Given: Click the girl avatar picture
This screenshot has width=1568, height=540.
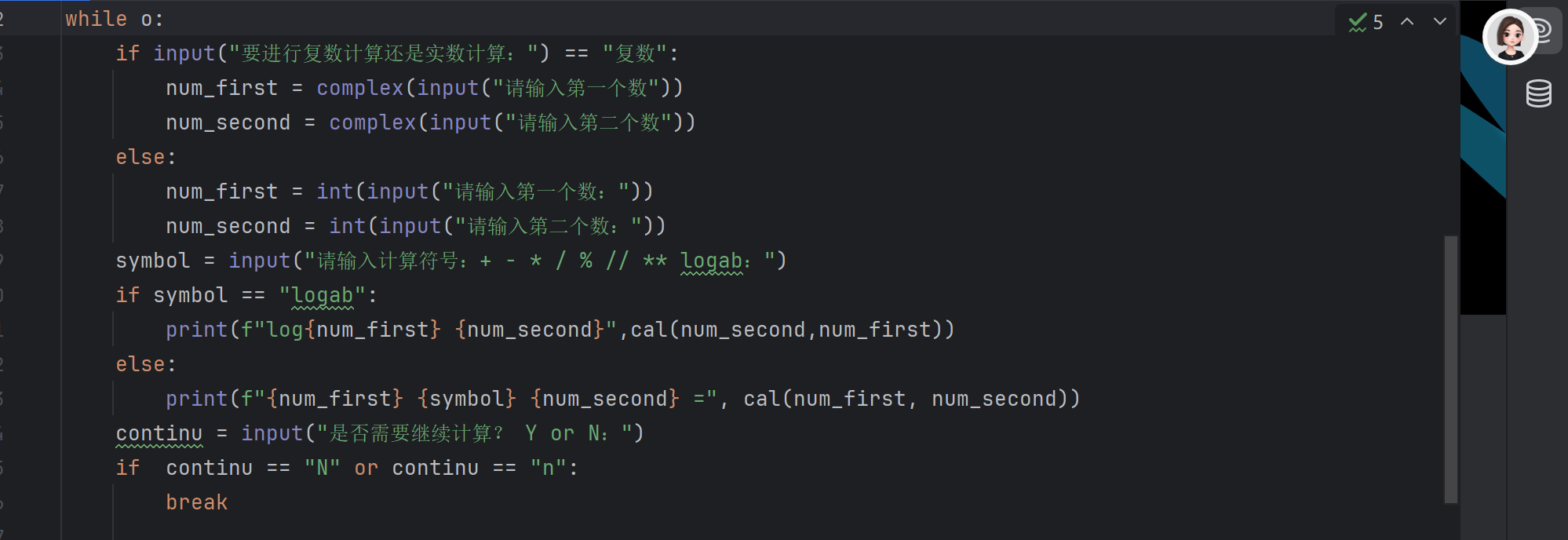Looking at the screenshot, I should pos(1510,36).
